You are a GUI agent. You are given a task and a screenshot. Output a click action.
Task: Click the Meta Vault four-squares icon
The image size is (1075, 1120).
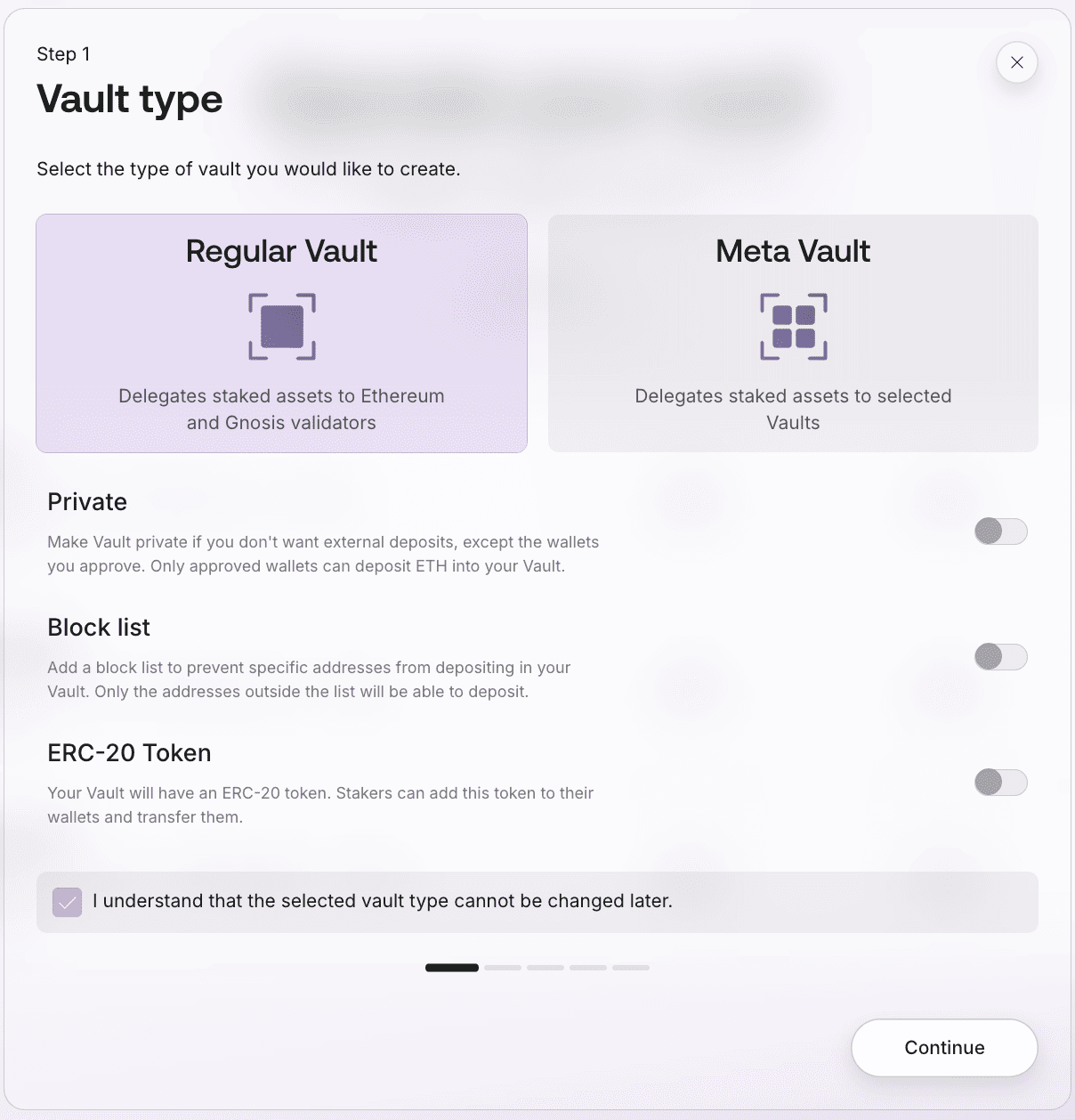coord(794,327)
